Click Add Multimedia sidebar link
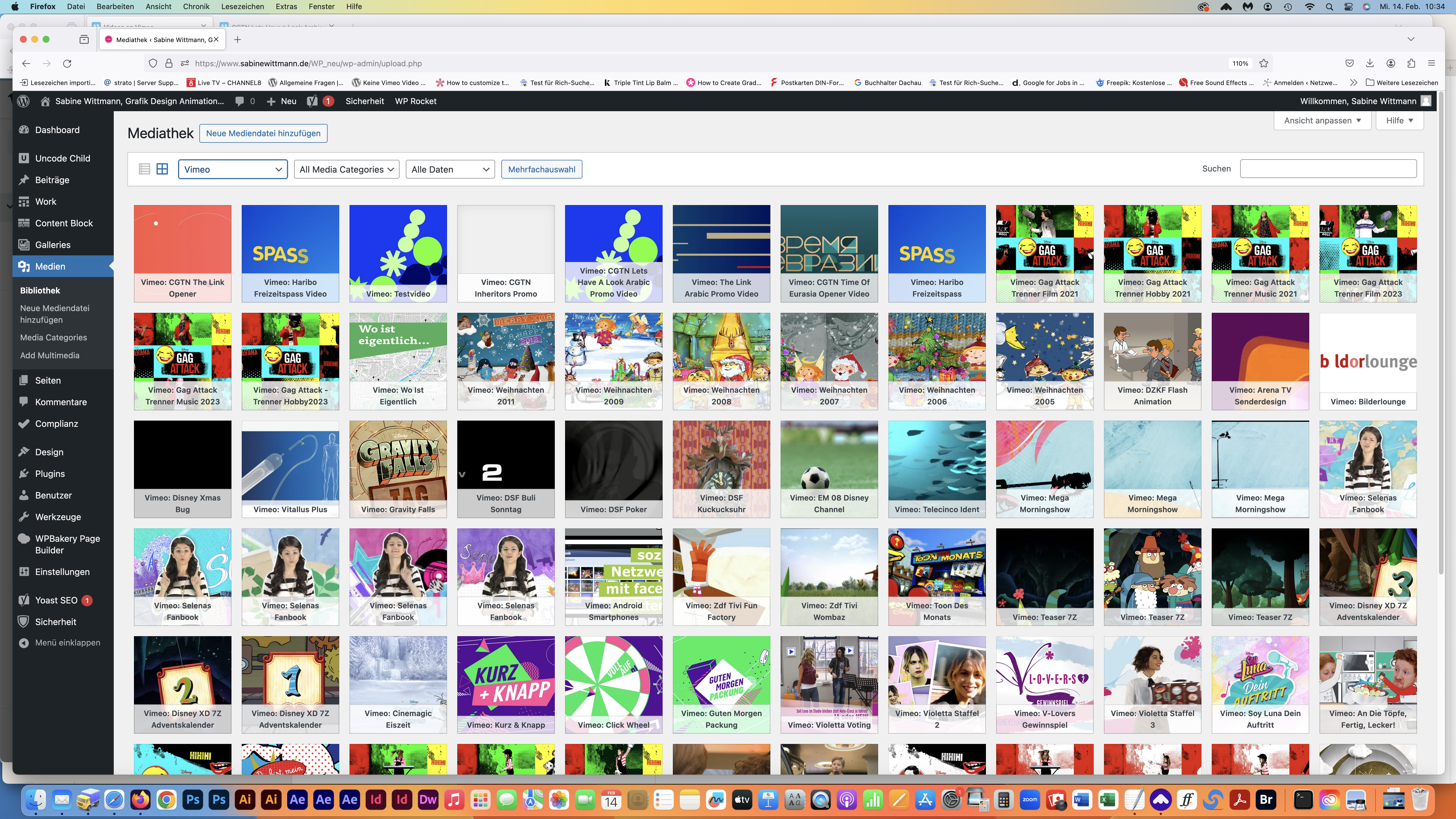The height and width of the screenshot is (819, 1456). [50, 355]
